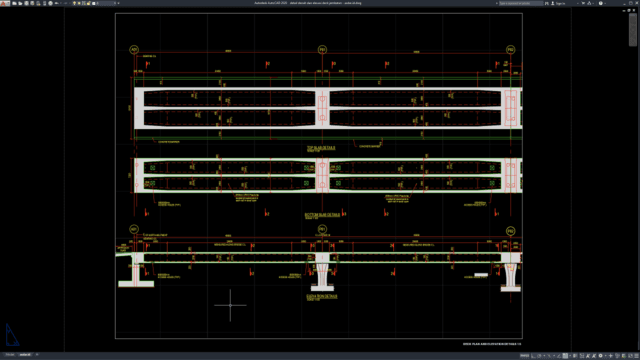Click the BOTTOM SLAB DETAILS title text
The height and width of the screenshot is (360, 640).
[322, 215]
